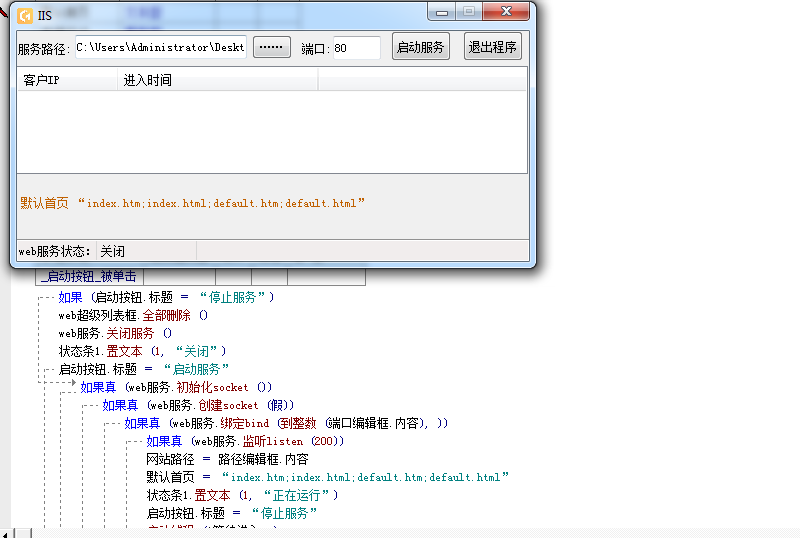Click code line 如果 (启动按钮.标题 = "停止服务")
This screenshot has width=800, height=538.
166,297
